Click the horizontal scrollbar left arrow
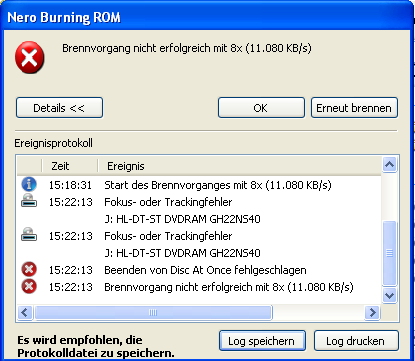Screen dimensions: 415x361 point(25,313)
